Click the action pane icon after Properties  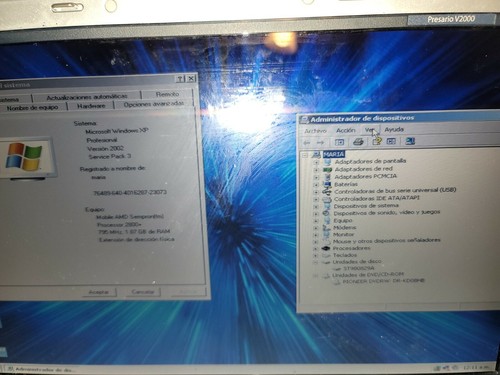(391, 141)
